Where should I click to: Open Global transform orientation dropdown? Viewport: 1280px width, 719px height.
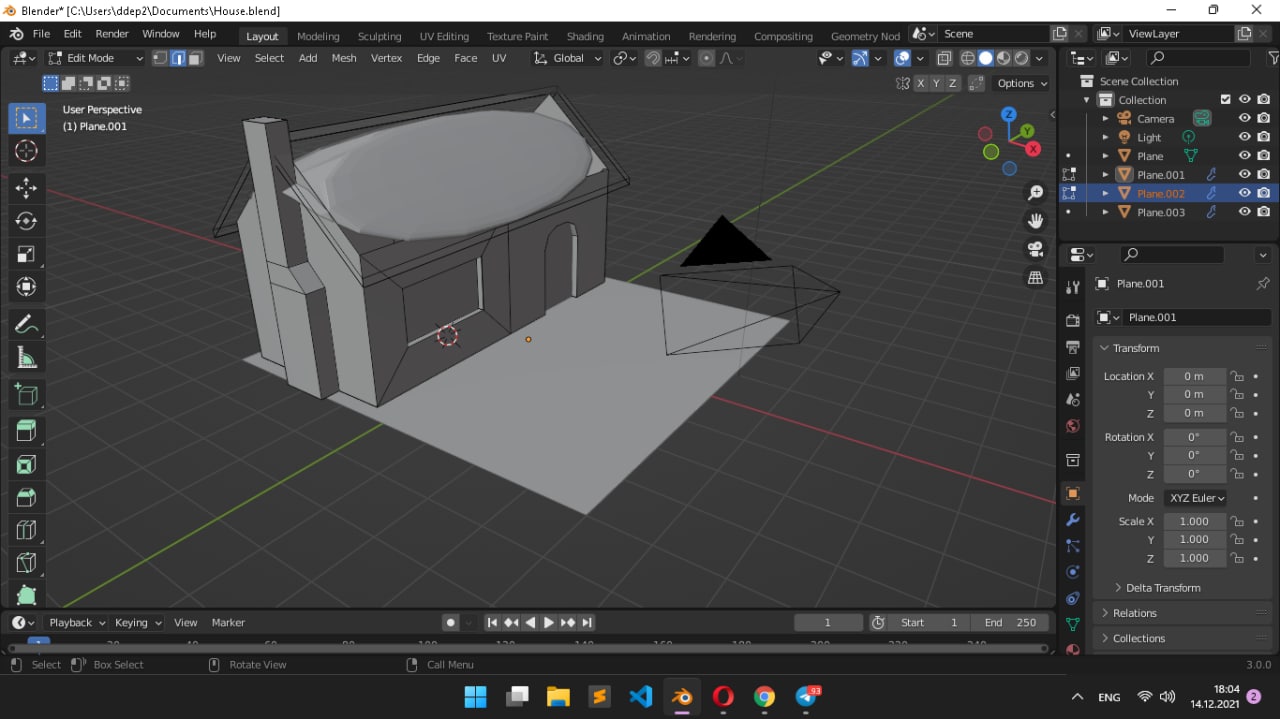(568, 58)
